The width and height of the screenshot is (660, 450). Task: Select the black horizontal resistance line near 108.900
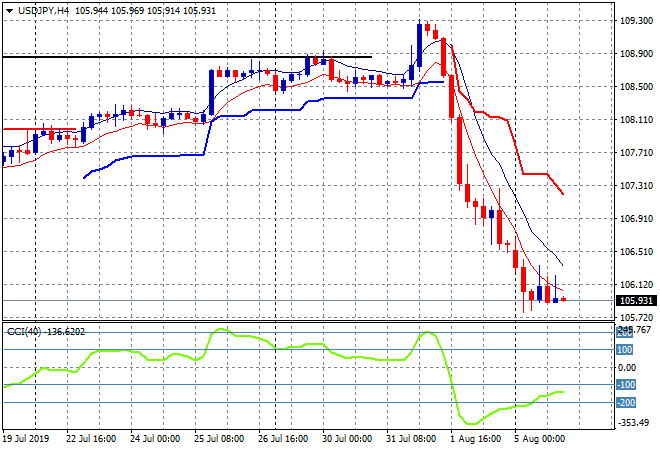click(187, 56)
